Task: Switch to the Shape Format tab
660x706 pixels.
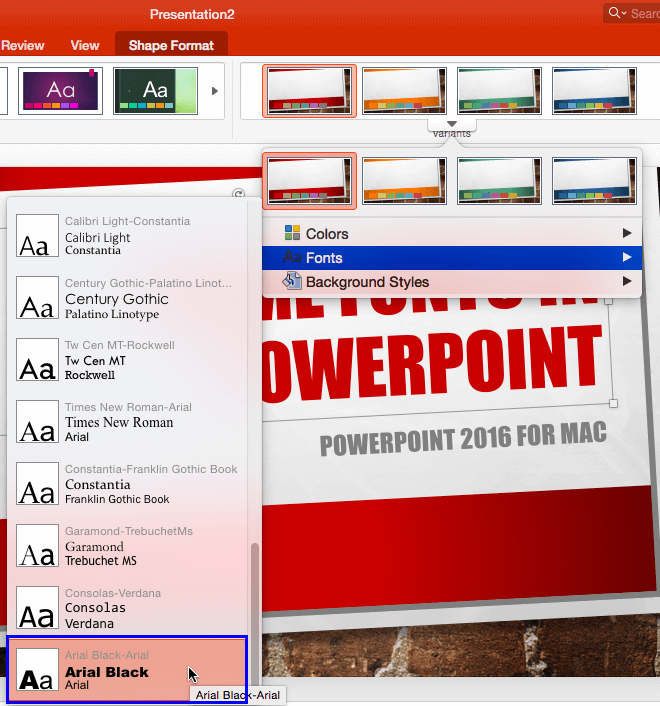Action: [x=171, y=45]
